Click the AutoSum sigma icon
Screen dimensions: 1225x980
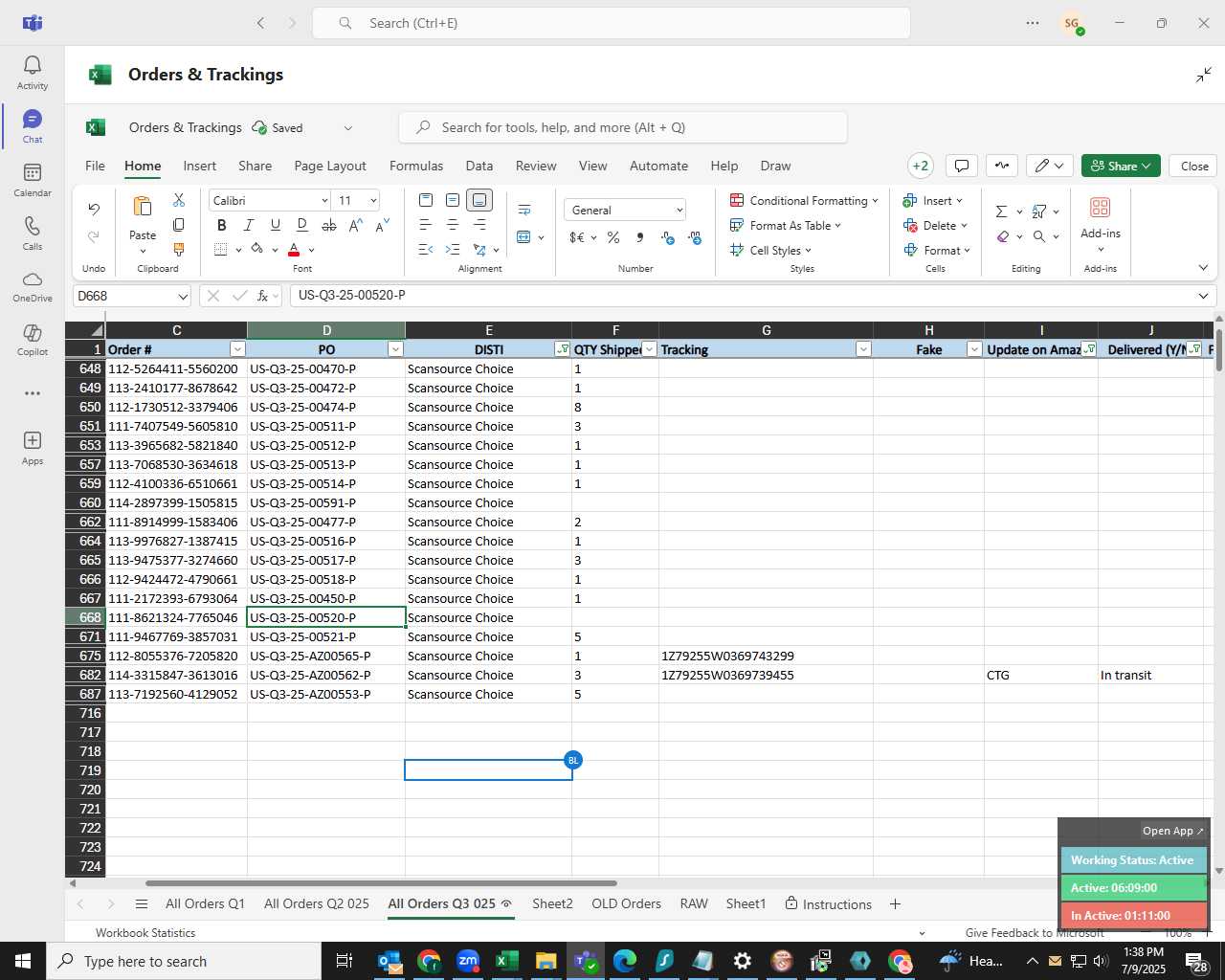pyautogui.click(x=1001, y=212)
